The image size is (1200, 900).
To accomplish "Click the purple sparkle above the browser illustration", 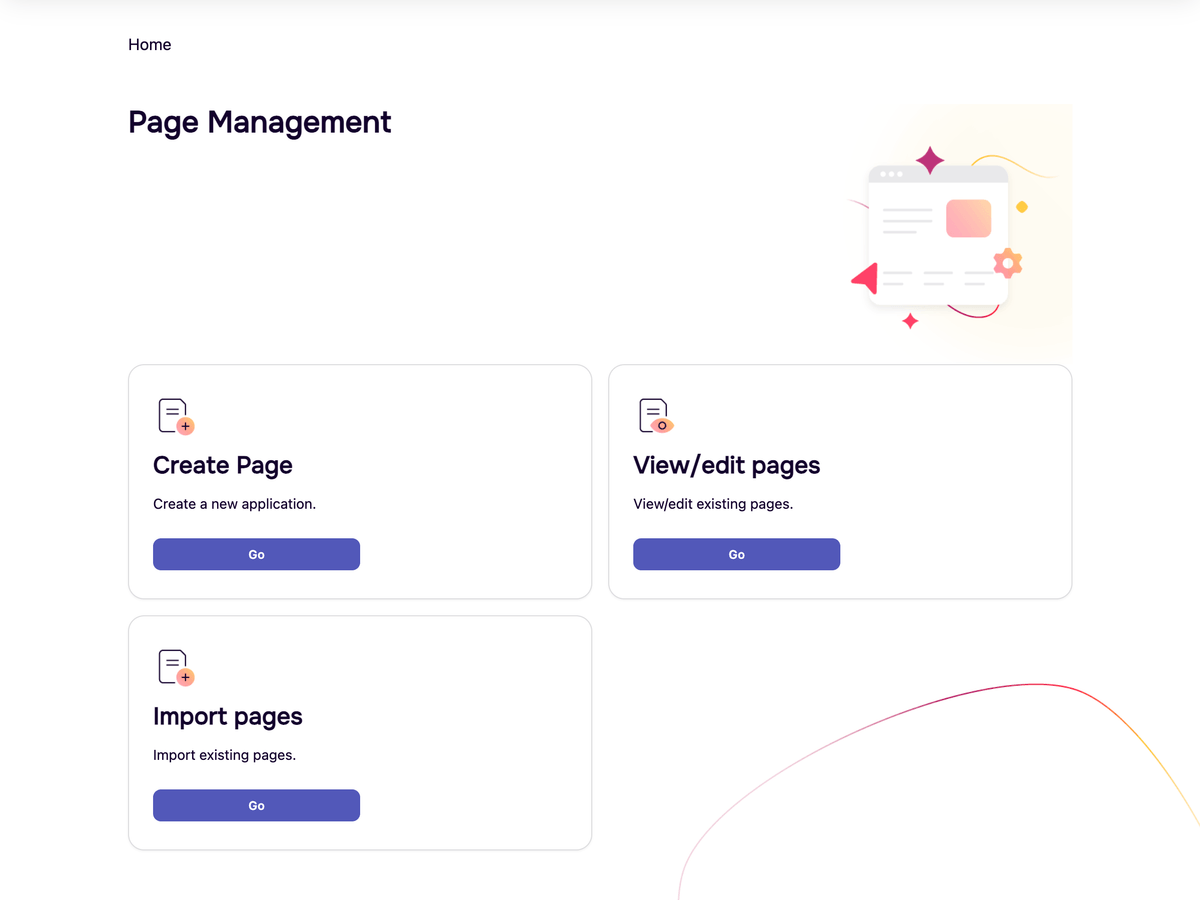I will [930, 160].
